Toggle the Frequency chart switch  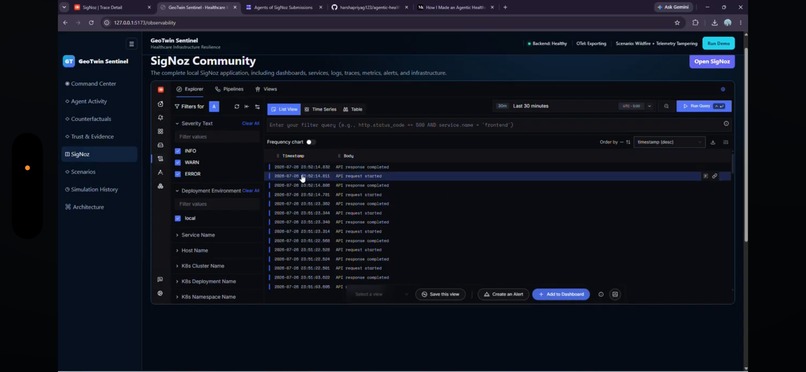coord(310,142)
